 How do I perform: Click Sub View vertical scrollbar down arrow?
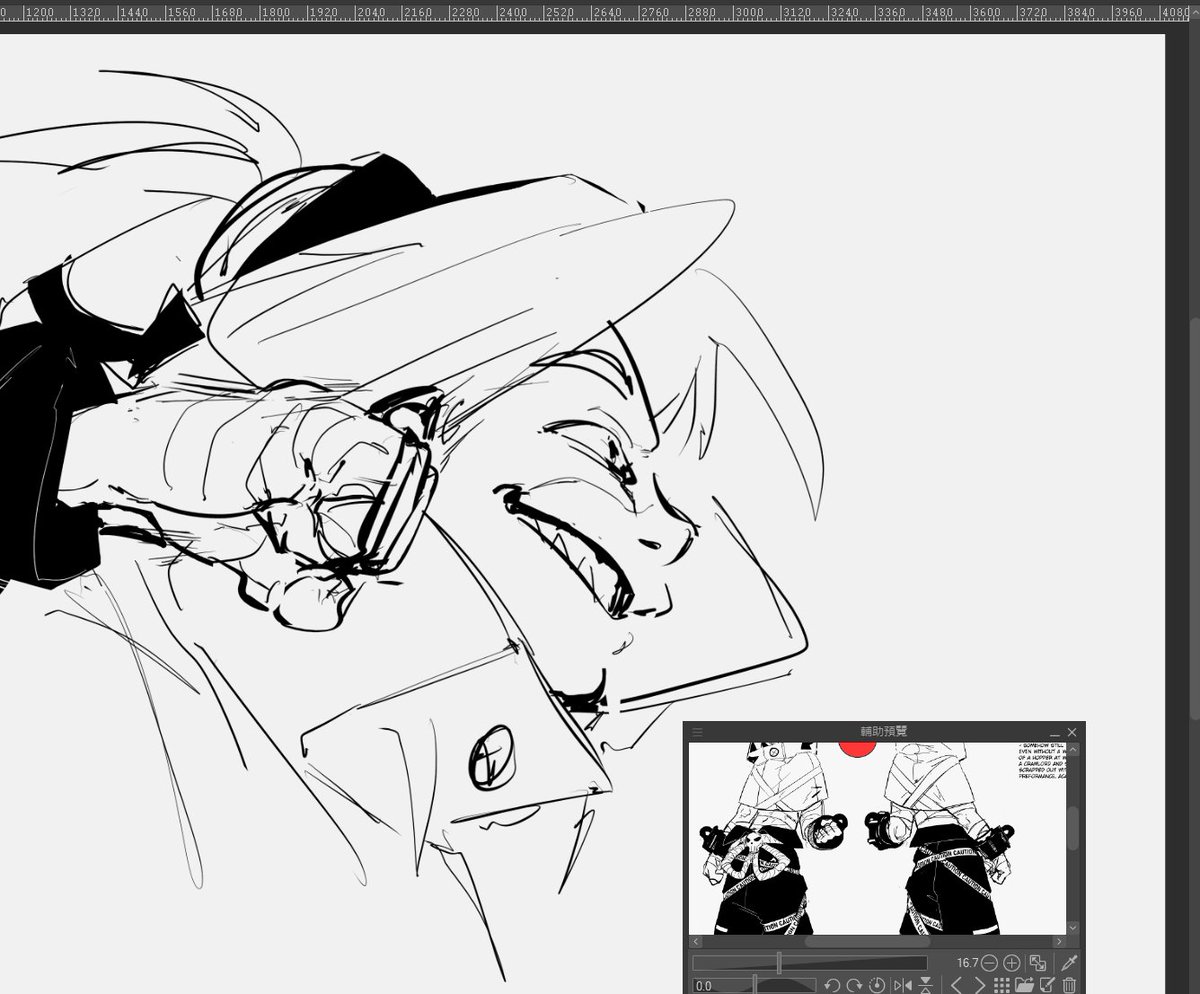(1073, 928)
